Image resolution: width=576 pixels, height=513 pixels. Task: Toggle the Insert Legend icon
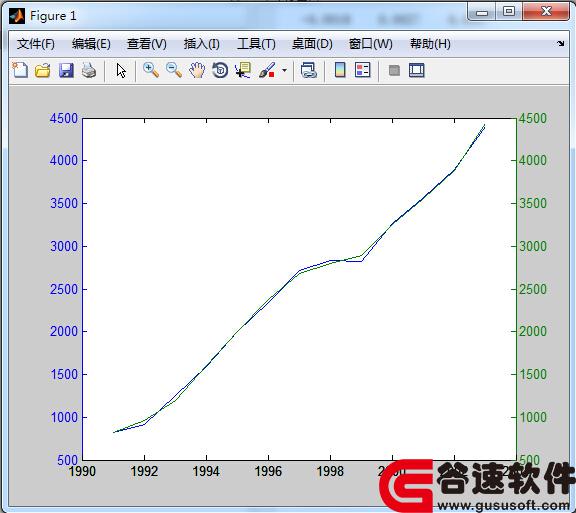point(363,70)
